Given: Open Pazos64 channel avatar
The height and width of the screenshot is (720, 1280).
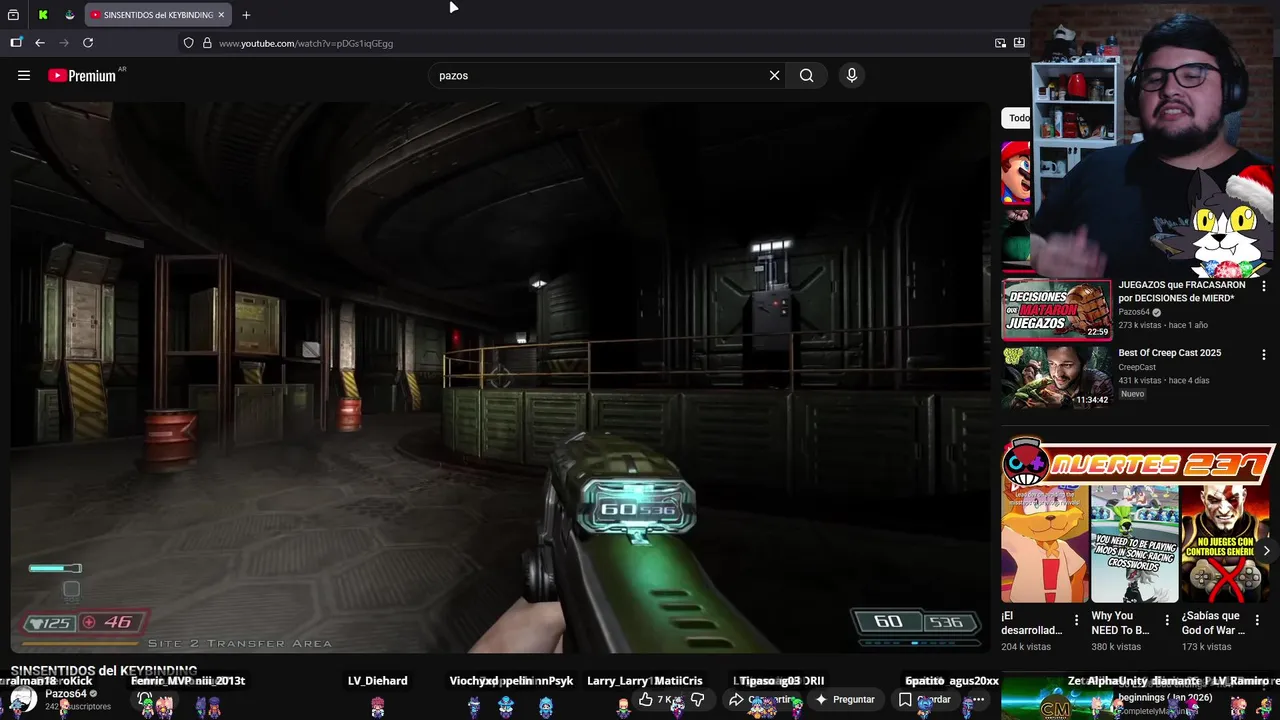Looking at the screenshot, I should 24,699.
